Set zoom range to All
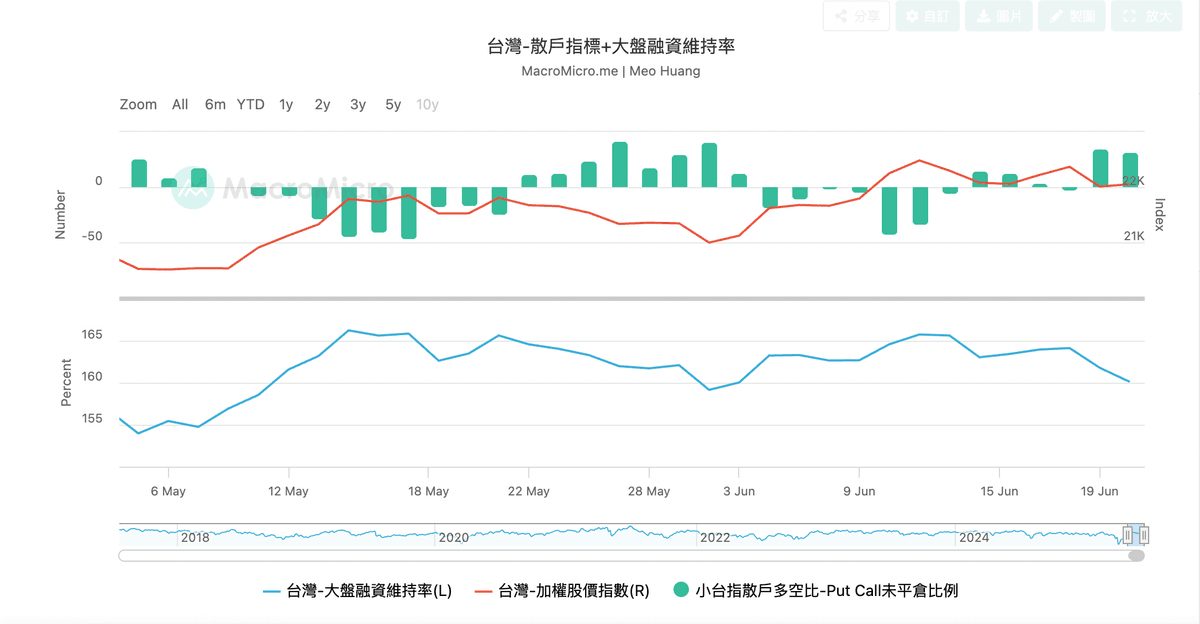 [180, 104]
